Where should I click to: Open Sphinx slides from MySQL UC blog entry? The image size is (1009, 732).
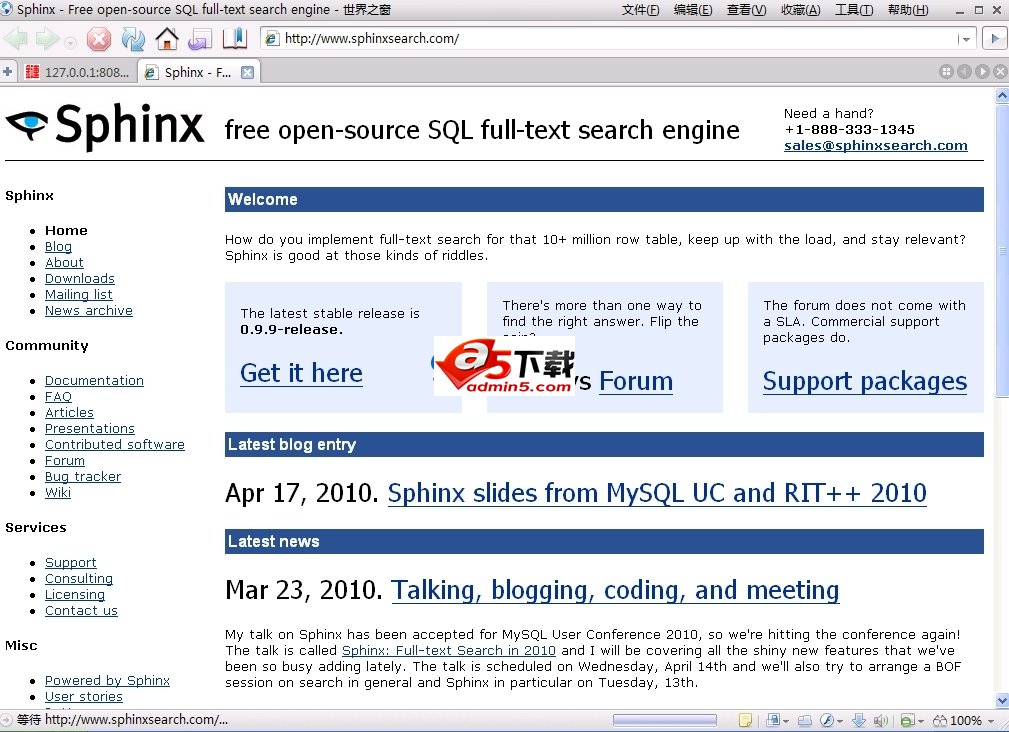pos(656,493)
